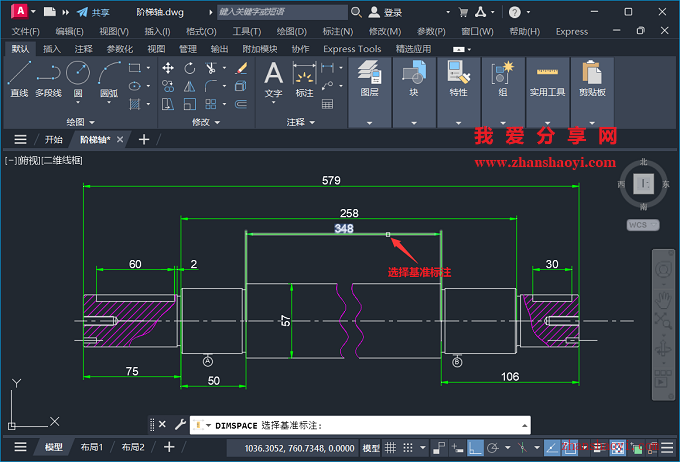Add a new drawing tab with plus

[144, 139]
